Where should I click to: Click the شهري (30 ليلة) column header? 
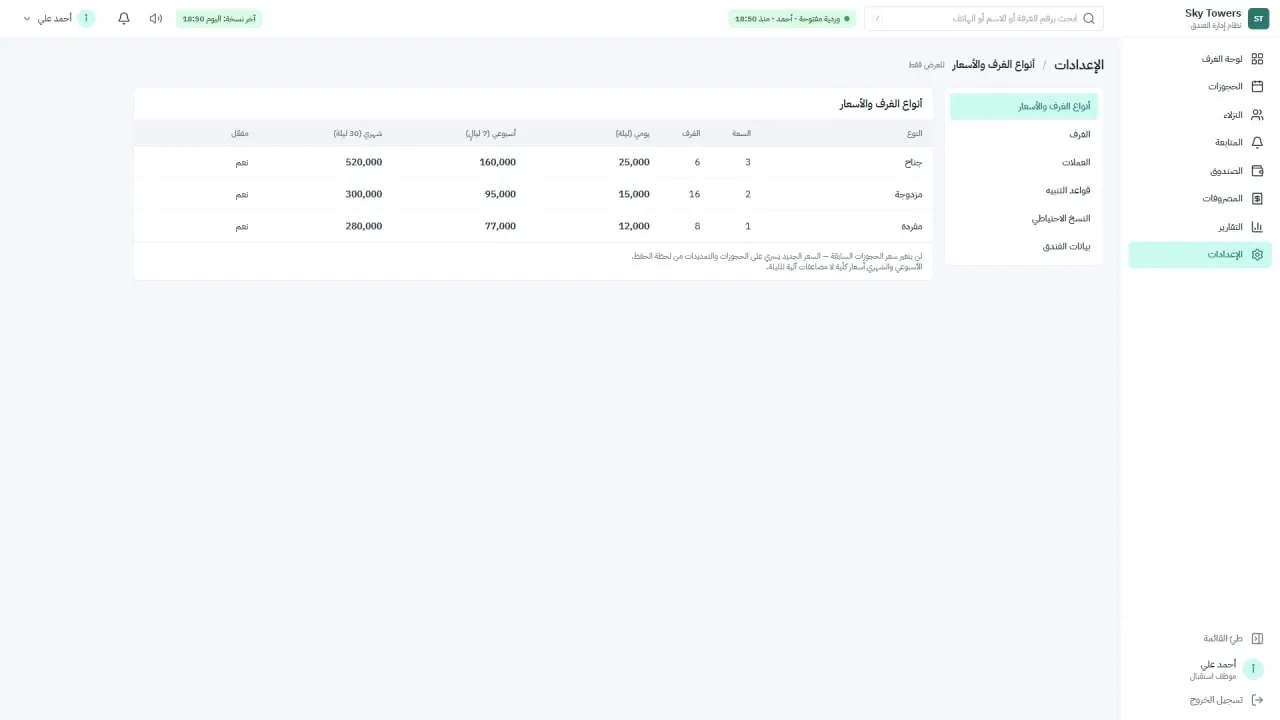click(358, 133)
